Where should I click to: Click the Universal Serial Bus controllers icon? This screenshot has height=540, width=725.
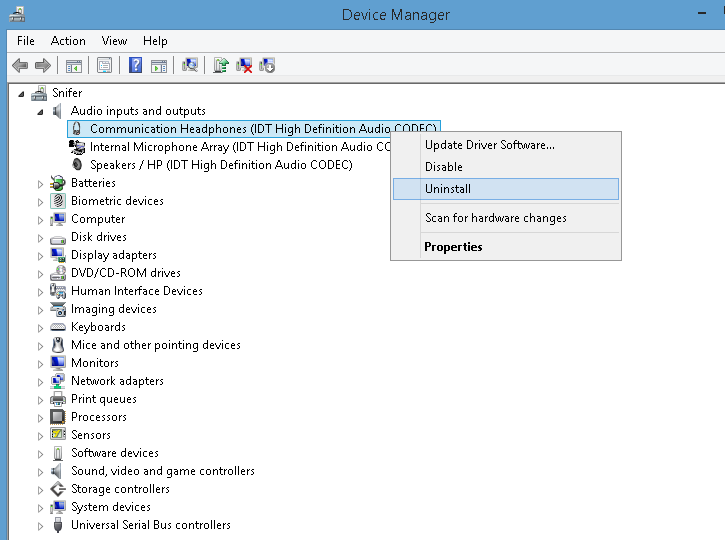click(58, 525)
